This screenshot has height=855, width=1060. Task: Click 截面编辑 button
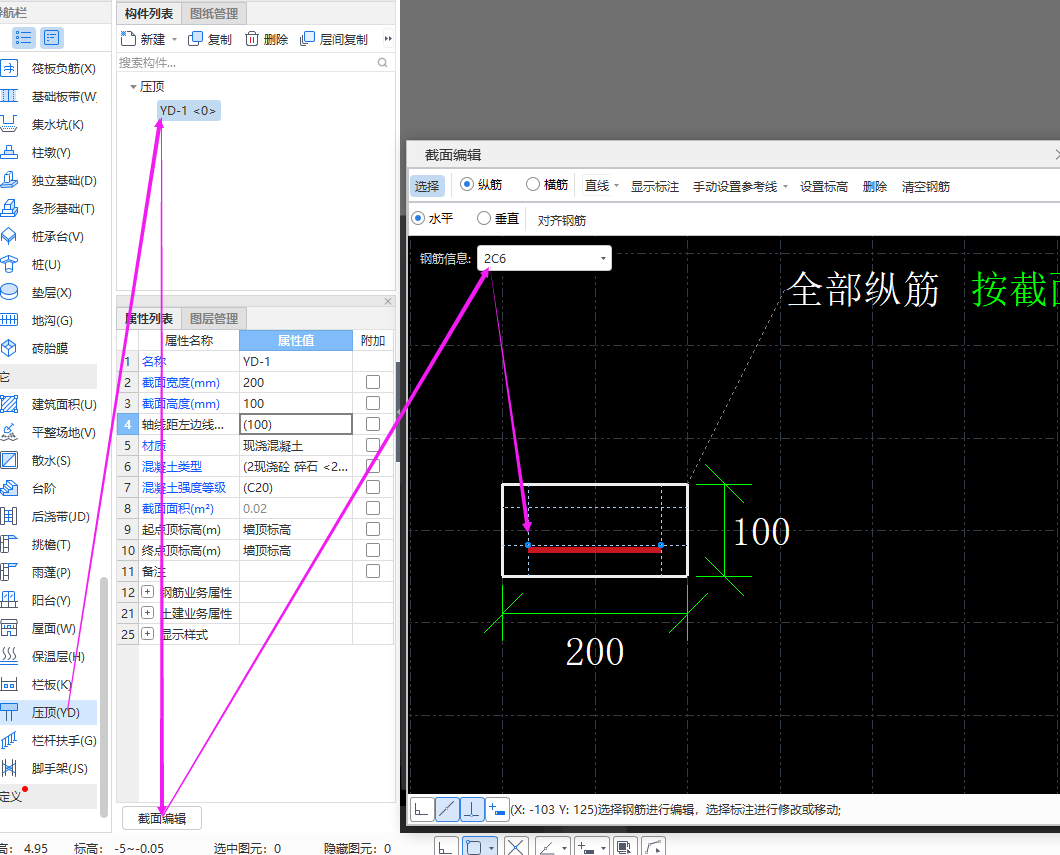tap(162, 819)
